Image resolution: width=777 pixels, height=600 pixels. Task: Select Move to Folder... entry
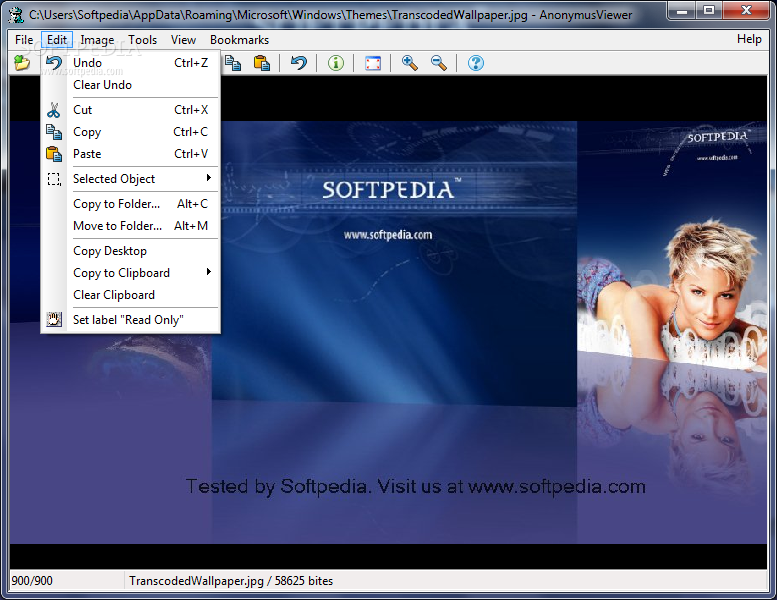point(131,226)
